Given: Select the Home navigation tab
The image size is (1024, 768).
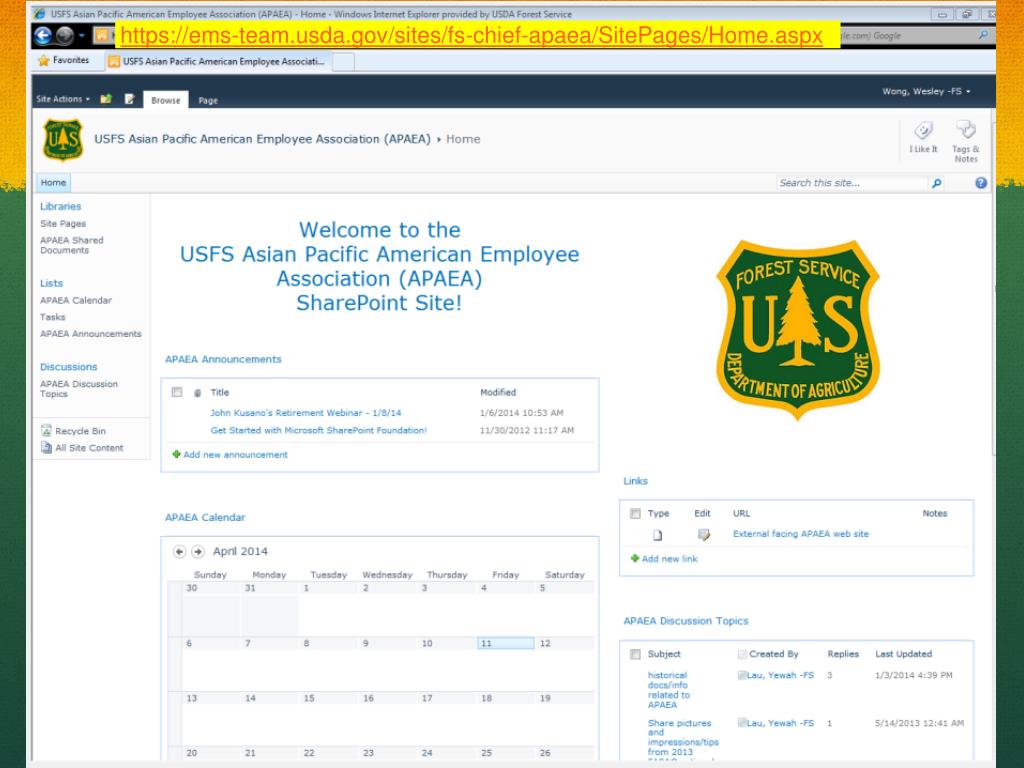Looking at the screenshot, I should click(x=53, y=183).
